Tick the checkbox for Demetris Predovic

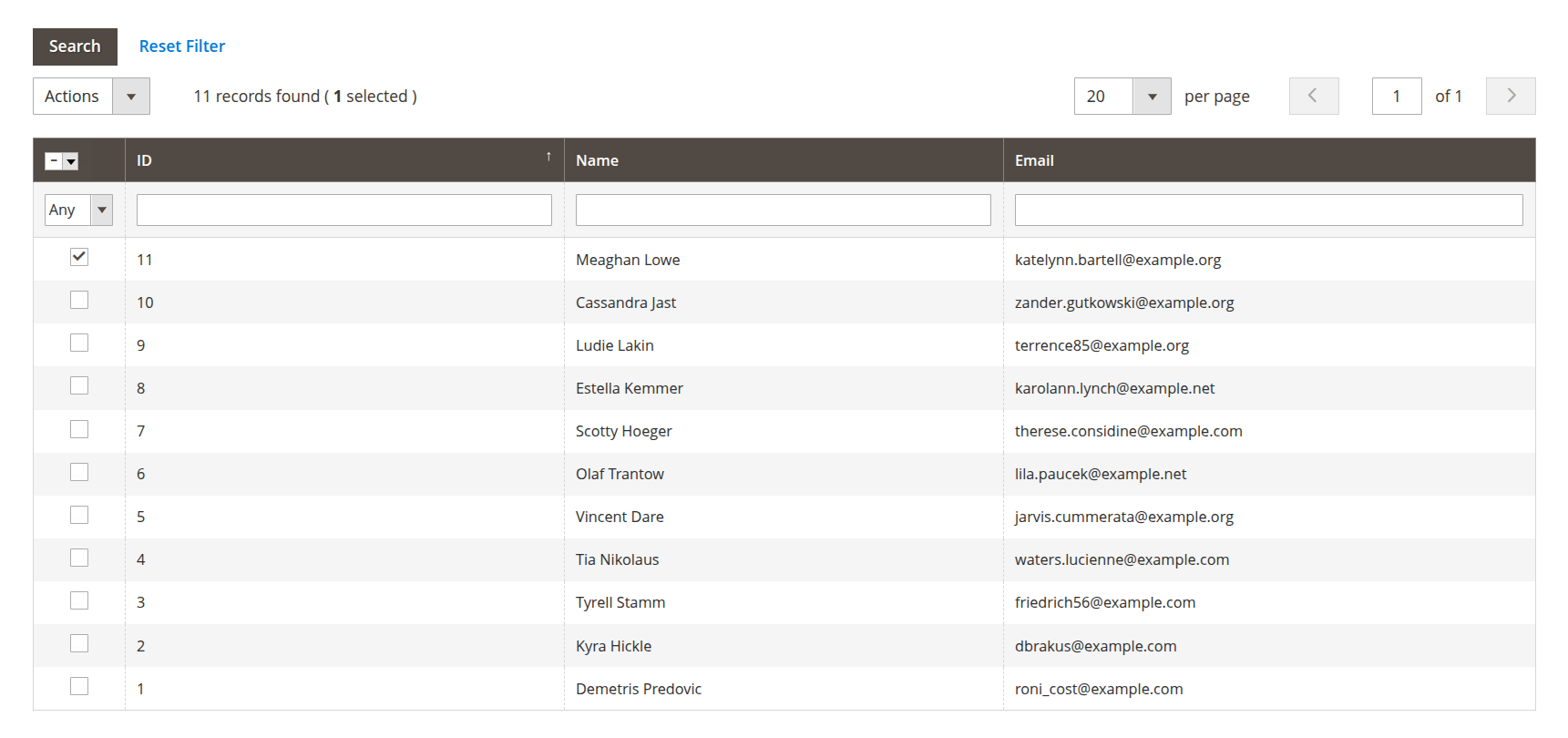tap(79, 686)
